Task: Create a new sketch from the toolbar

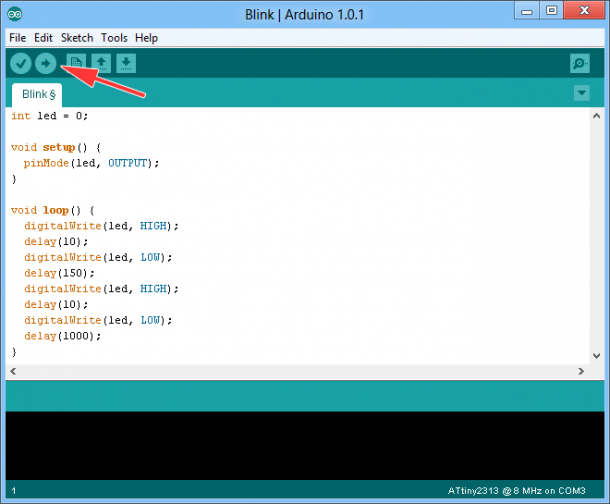Action: (x=75, y=63)
